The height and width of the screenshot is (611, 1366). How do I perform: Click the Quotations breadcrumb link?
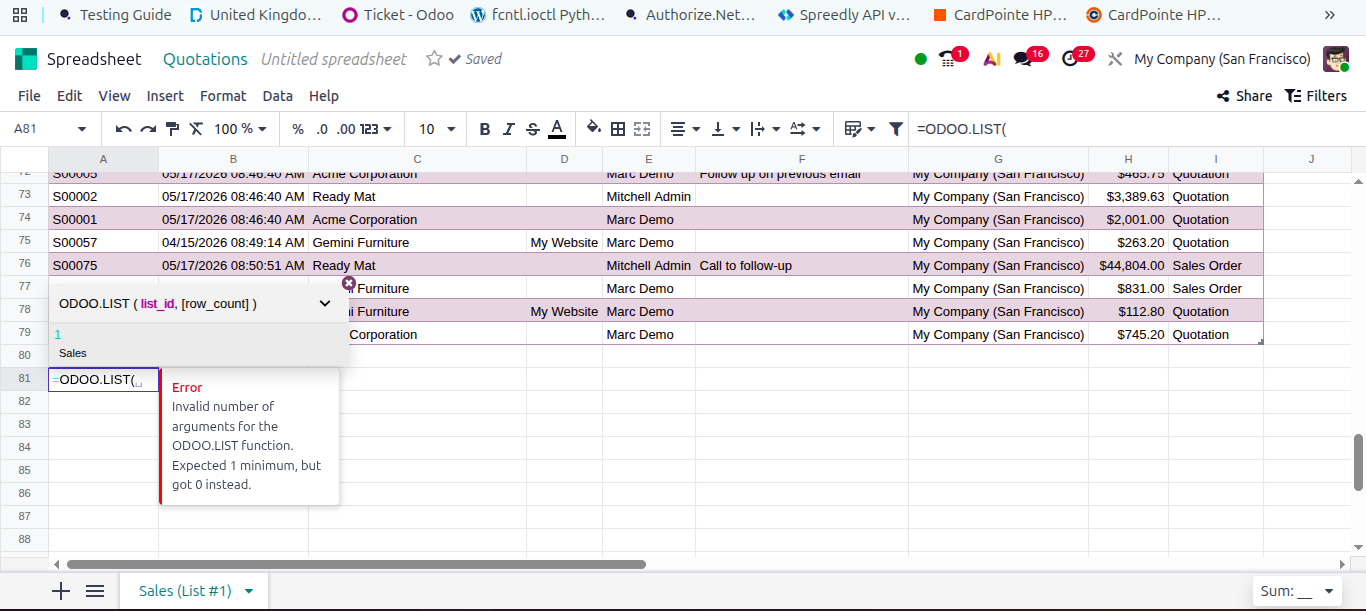[205, 59]
